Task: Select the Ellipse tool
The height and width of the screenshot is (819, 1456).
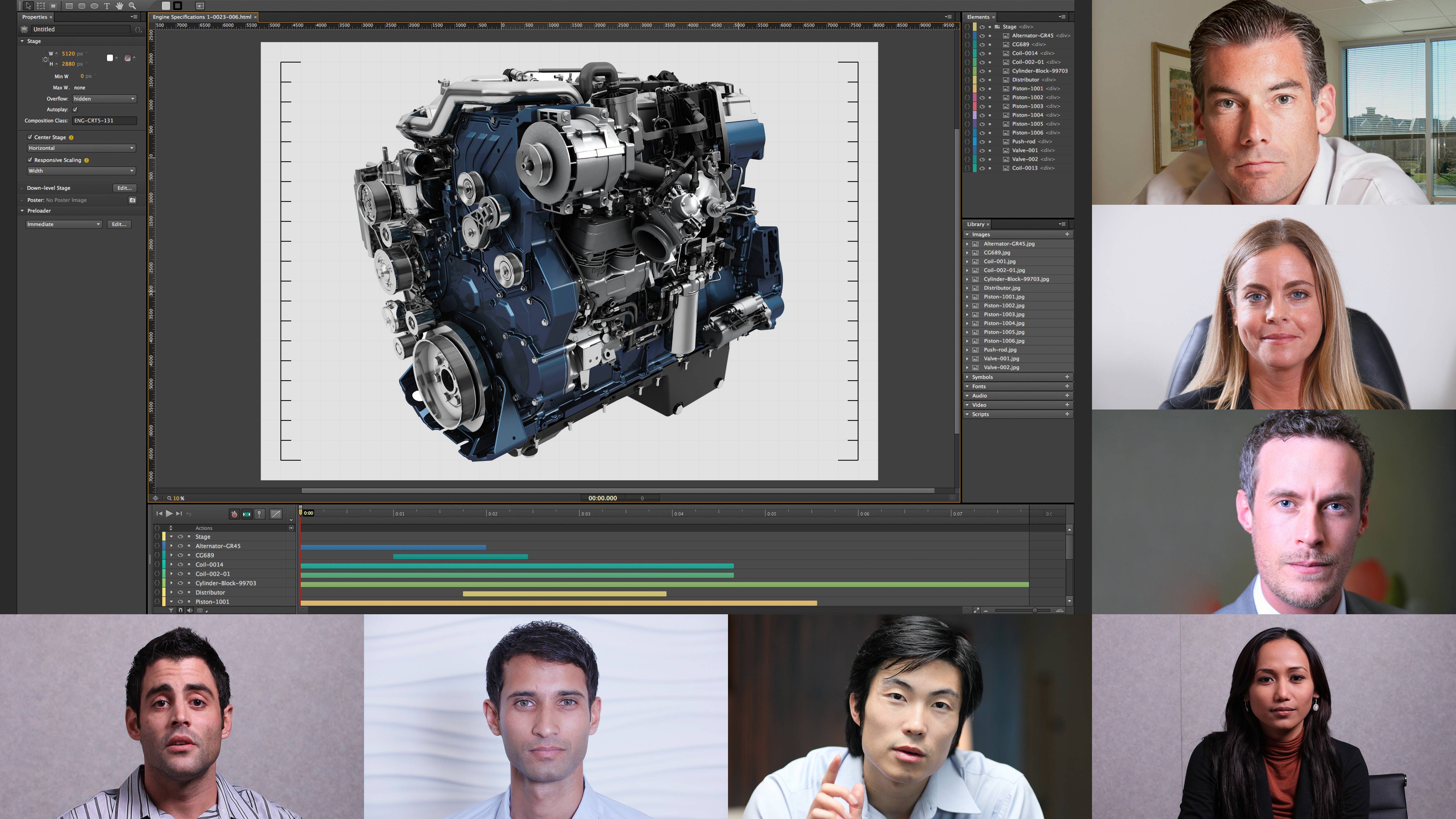Action: (94, 6)
